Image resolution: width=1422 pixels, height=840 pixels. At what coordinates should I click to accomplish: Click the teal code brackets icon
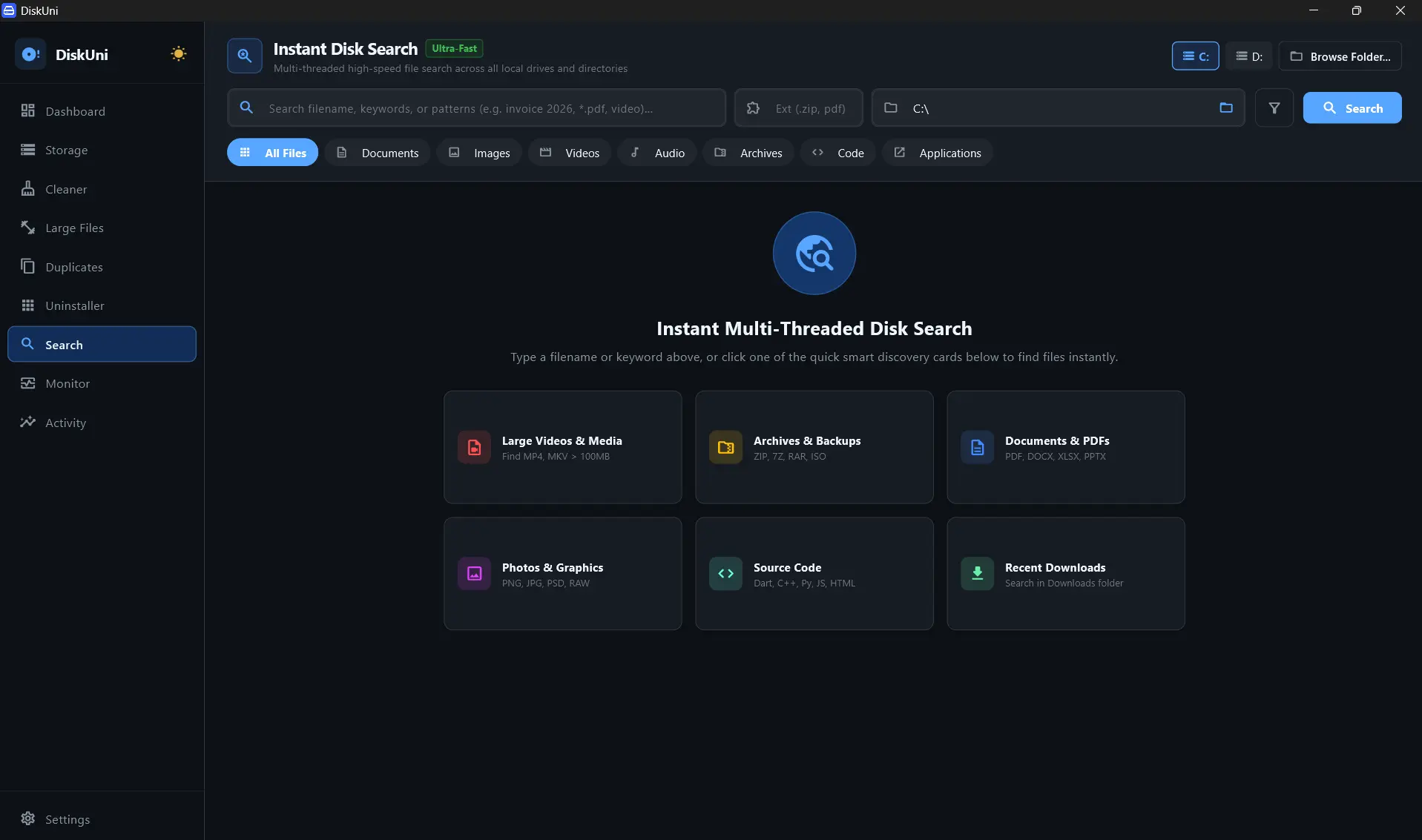[x=725, y=574]
